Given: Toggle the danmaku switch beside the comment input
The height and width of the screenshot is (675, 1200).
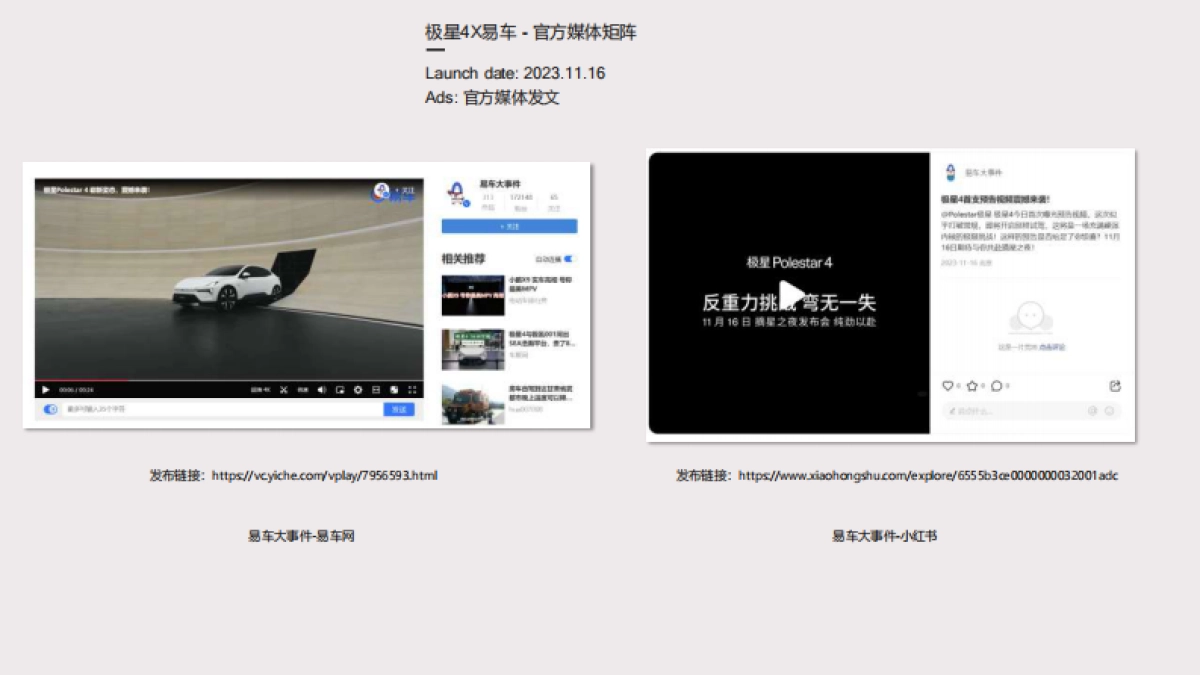Looking at the screenshot, I should tap(50, 409).
